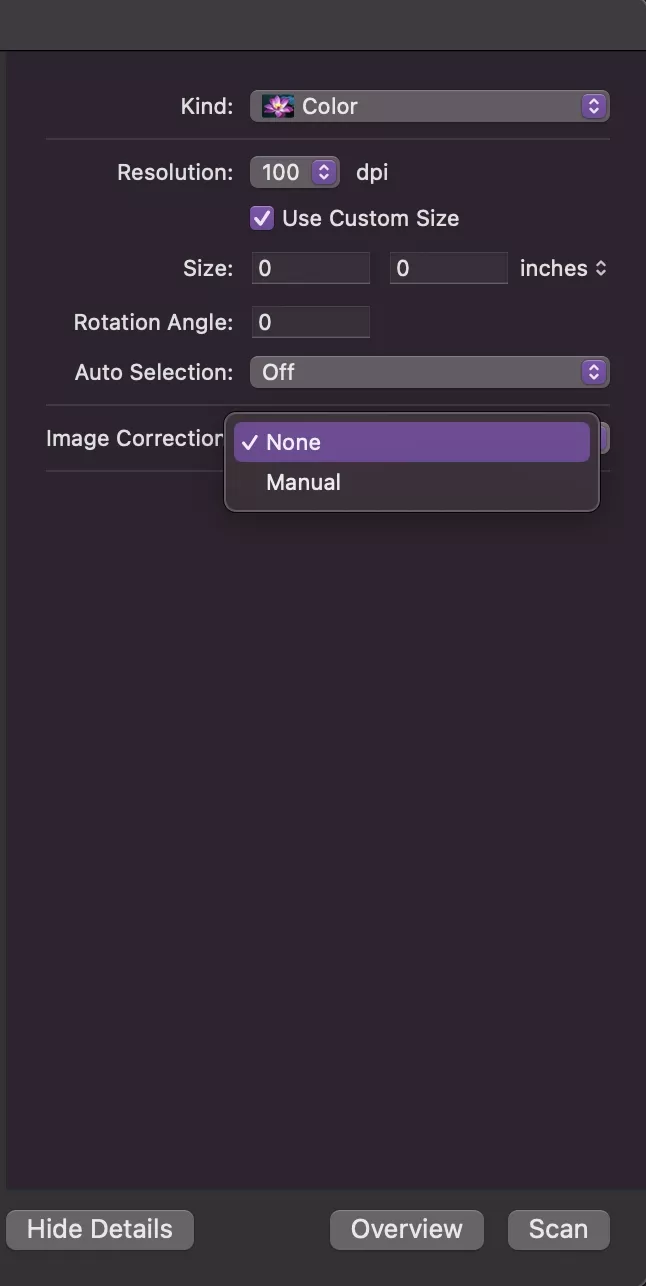Click the up arrow on the Resolution control

325,167
